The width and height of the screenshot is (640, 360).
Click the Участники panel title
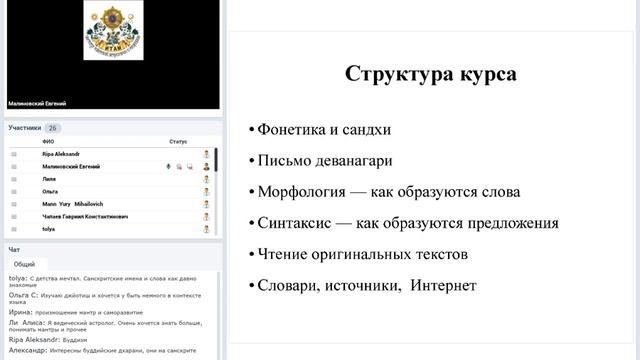pos(25,128)
